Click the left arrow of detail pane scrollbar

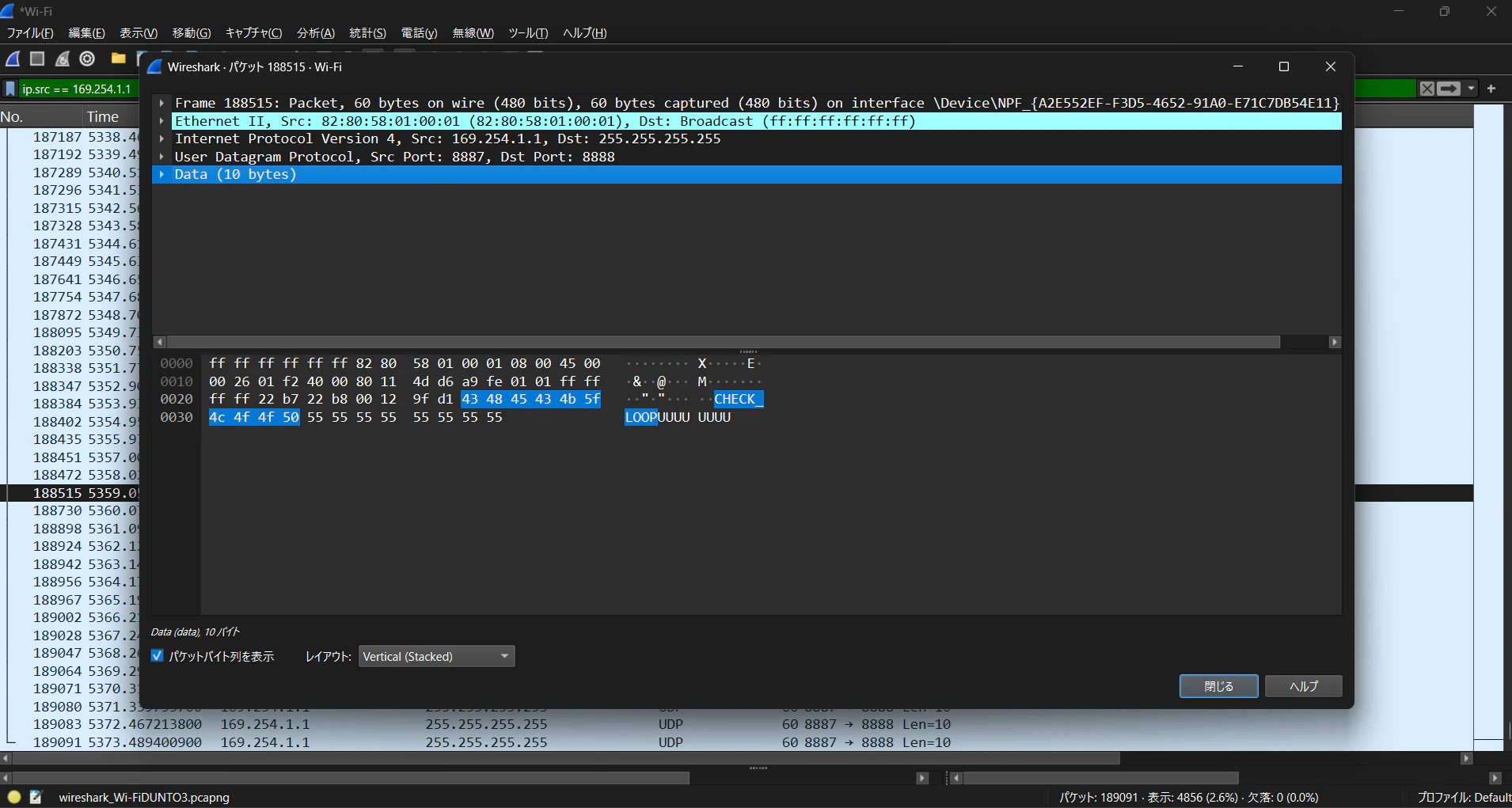click(160, 342)
